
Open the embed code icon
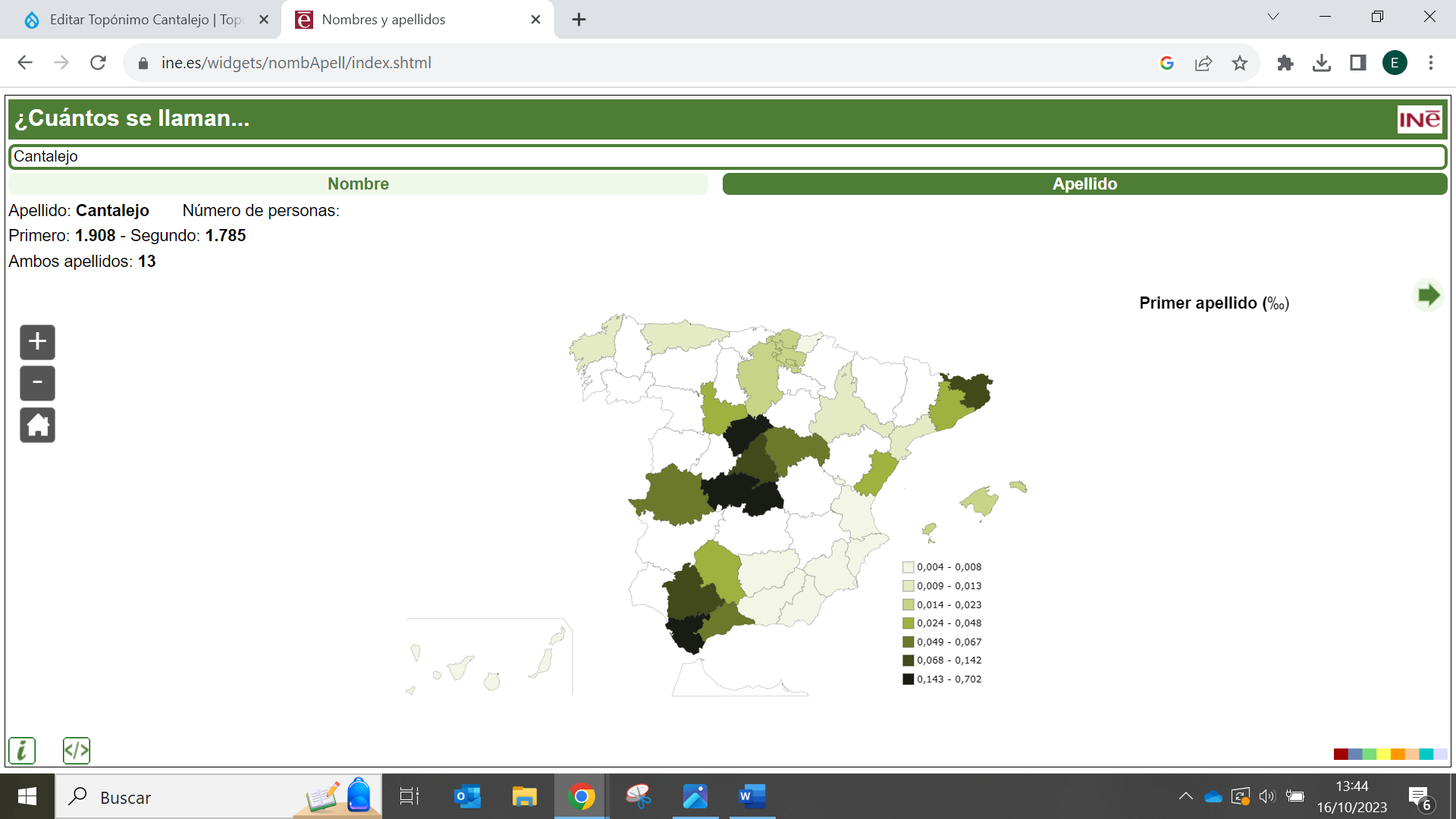pyautogui.click(x=76, y=751)
